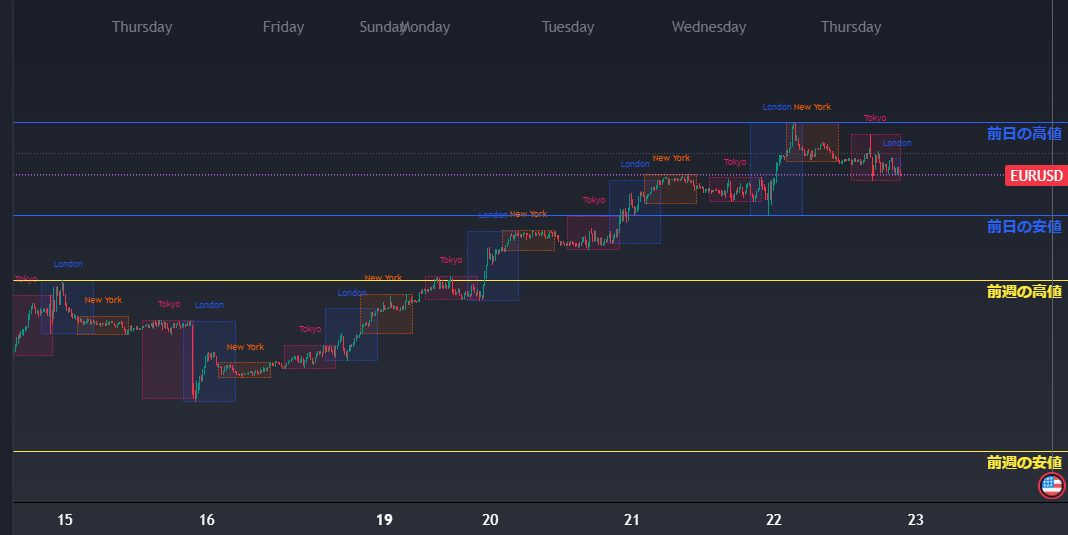Click the Friday day label at top

pyautogui.click(x=283, y=27)
